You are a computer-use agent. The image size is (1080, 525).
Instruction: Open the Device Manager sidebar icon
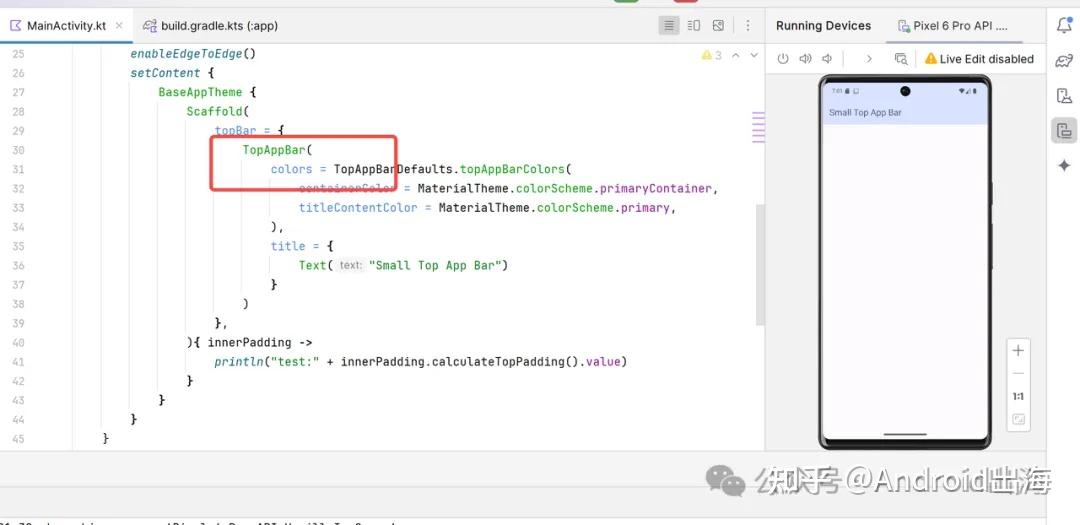pyautogui.click(x=1064, y=96)
